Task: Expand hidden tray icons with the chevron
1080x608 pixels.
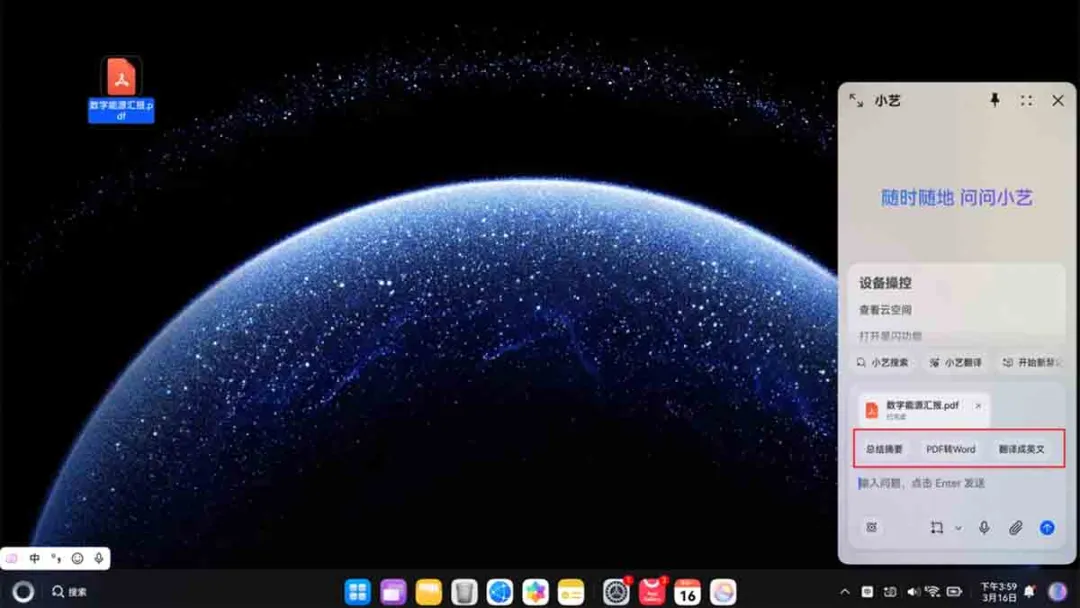Action: 845,591
